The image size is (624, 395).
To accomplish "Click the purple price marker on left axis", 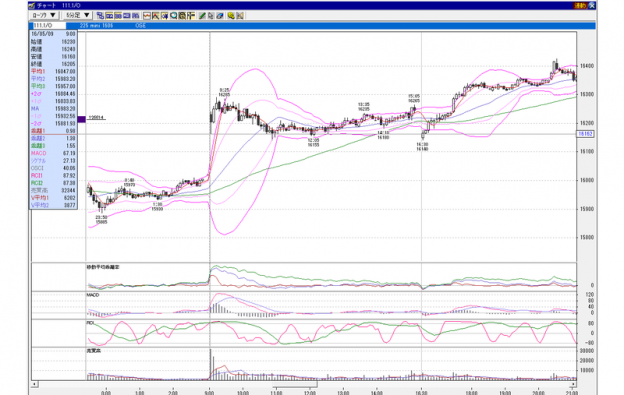I will pyautogui.click(x=81, y=119).
